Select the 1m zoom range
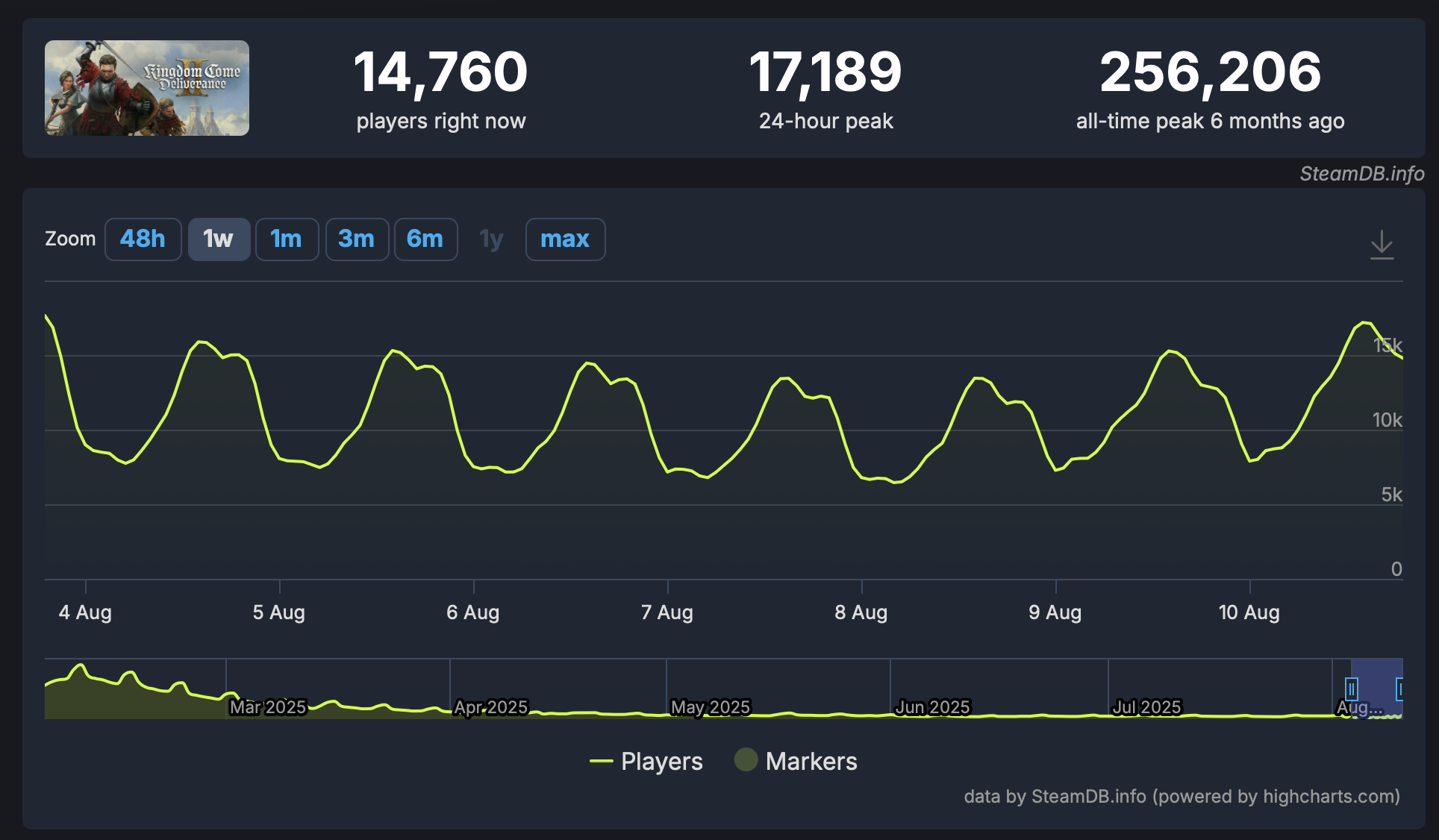The image size is (1439, 840). 287,239
